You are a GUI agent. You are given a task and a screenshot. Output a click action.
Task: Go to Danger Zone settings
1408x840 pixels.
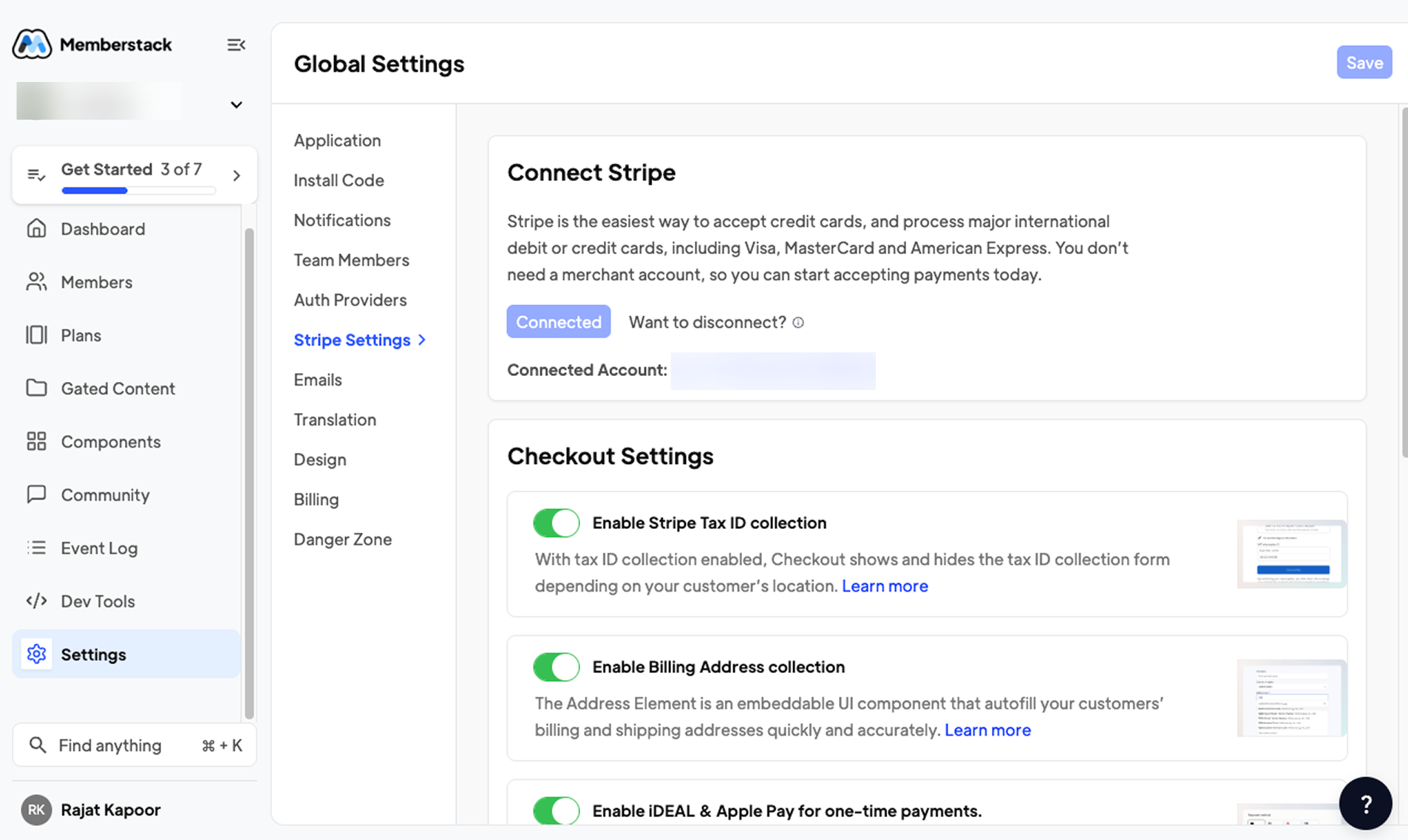click(343, 539)
